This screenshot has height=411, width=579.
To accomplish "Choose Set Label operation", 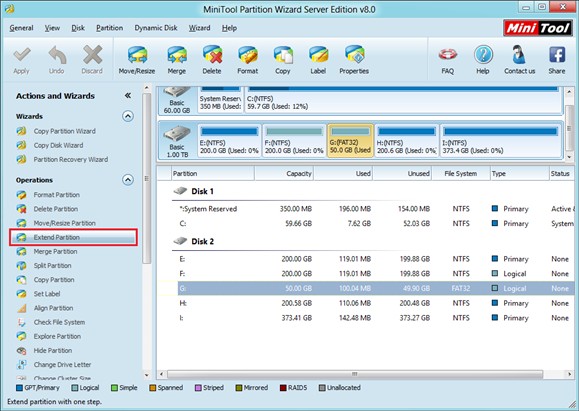I will click(x=38, y=294).
